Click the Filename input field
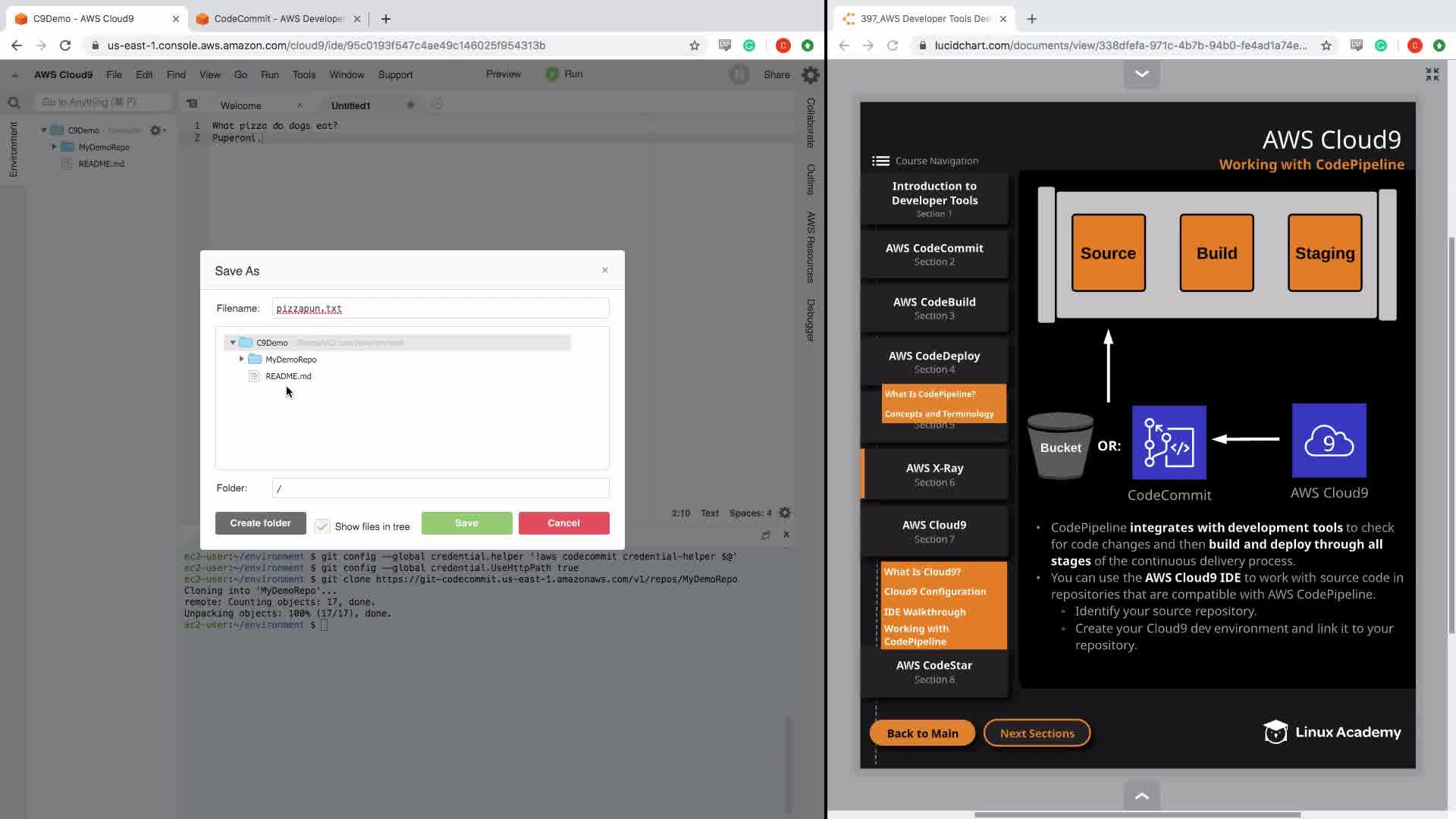 [440, 309]
